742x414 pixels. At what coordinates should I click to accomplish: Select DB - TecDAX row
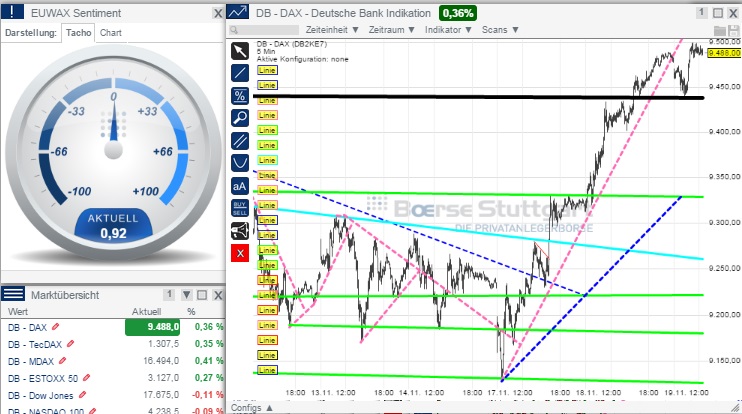pyautogui.click(x=113, y=344)
